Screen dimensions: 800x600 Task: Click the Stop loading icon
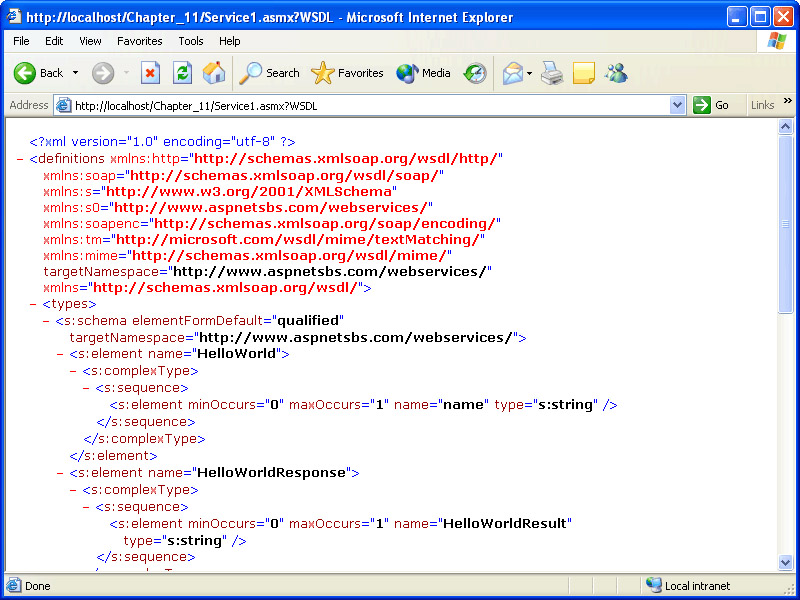coord(150,73)
